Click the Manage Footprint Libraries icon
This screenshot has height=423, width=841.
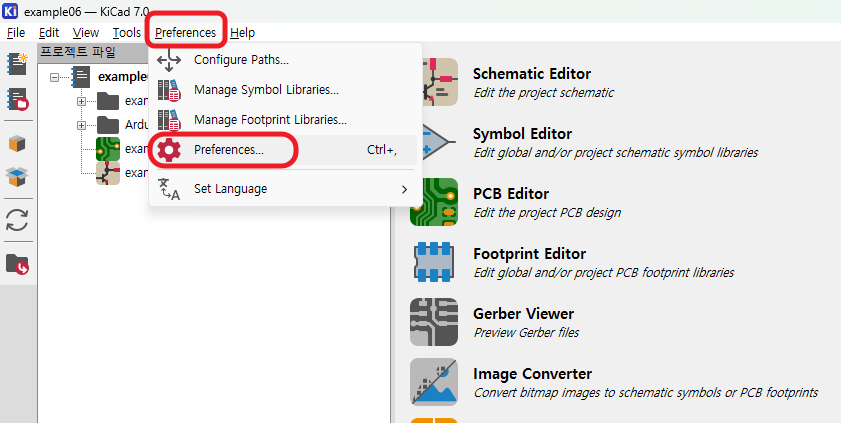click(169, 120)
